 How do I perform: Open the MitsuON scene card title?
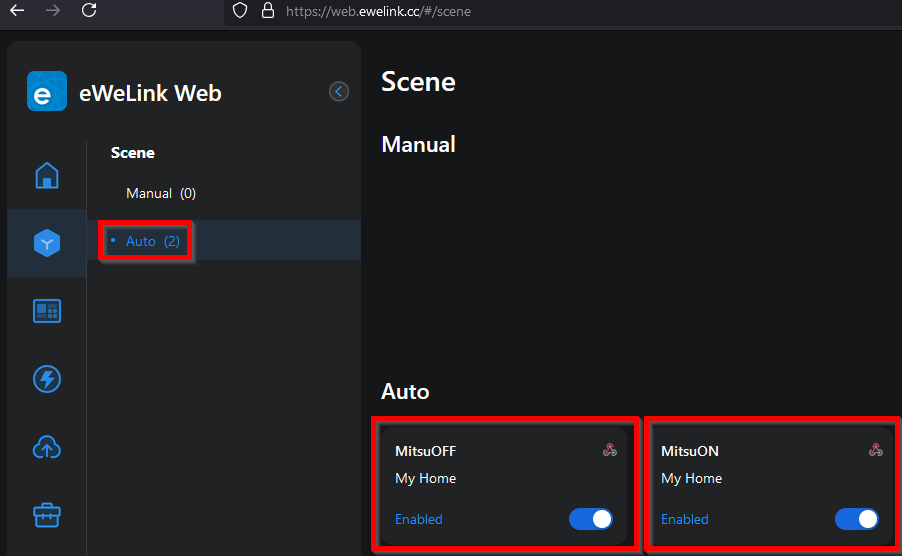690,451
